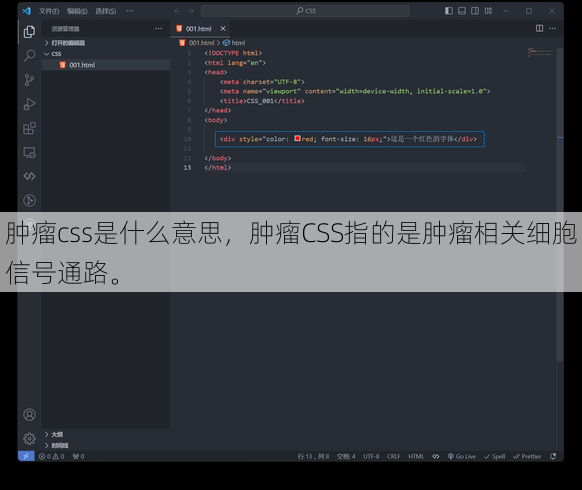This screenshot has width=582, height=490.
Task: Collapse the CSS folder
Action: (106, 54)
